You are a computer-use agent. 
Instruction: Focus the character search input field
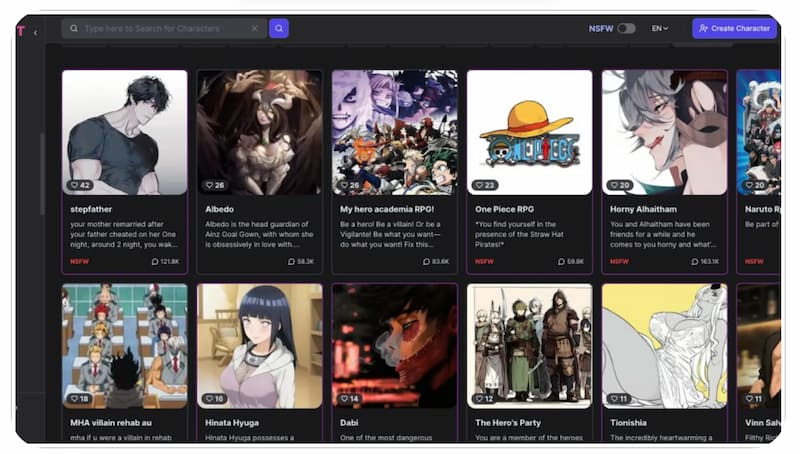164,29
